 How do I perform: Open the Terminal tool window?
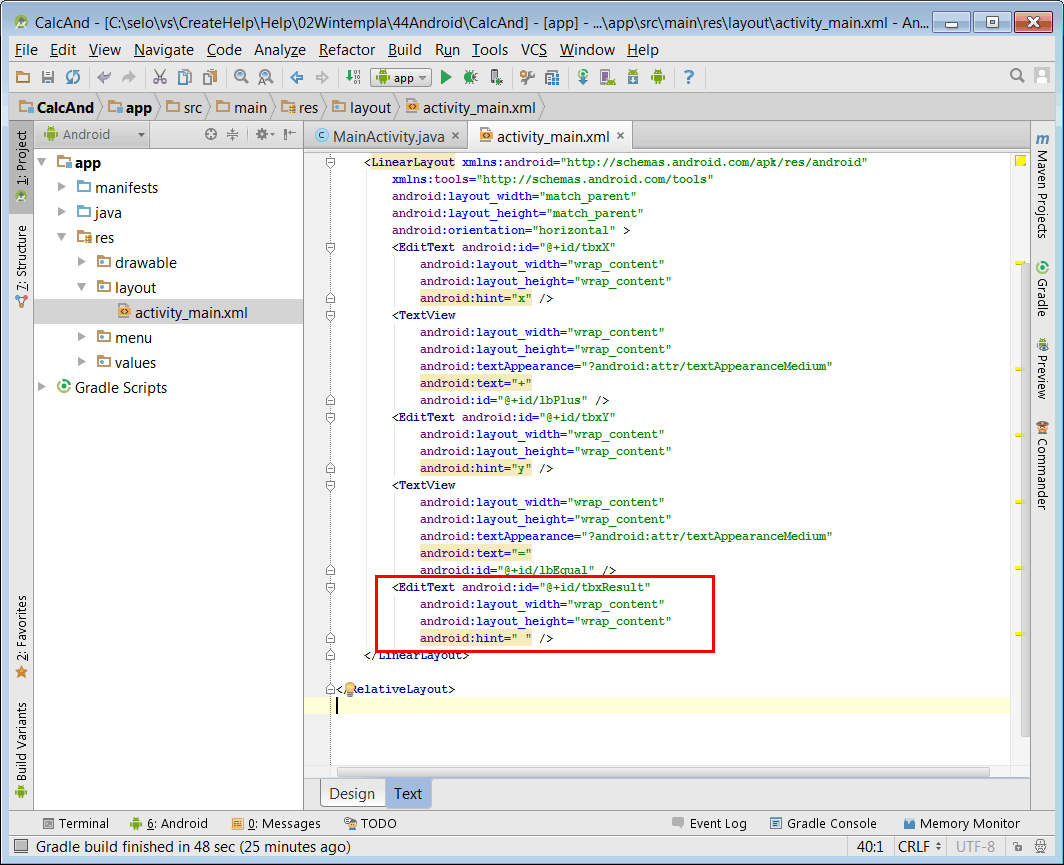click(75, 823)
